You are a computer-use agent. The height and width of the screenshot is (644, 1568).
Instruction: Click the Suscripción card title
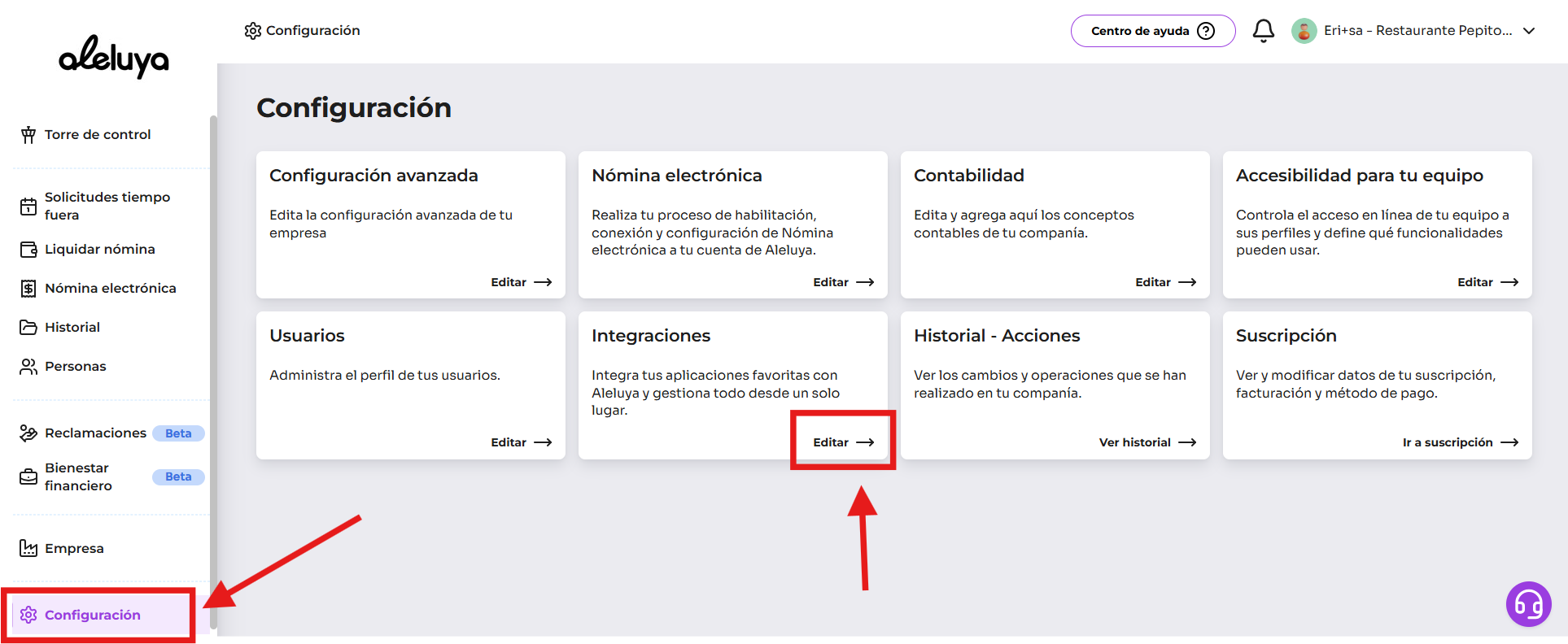[1286, 336]
